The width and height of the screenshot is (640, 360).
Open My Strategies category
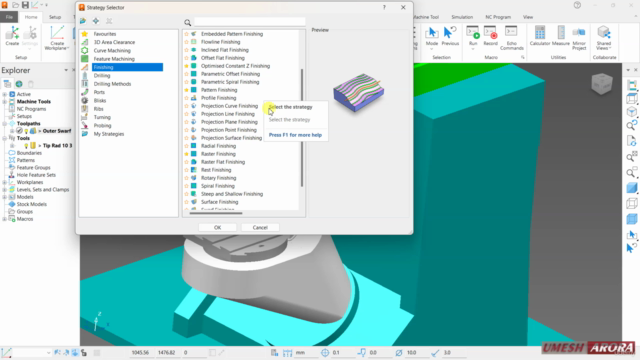click(109, 134)
